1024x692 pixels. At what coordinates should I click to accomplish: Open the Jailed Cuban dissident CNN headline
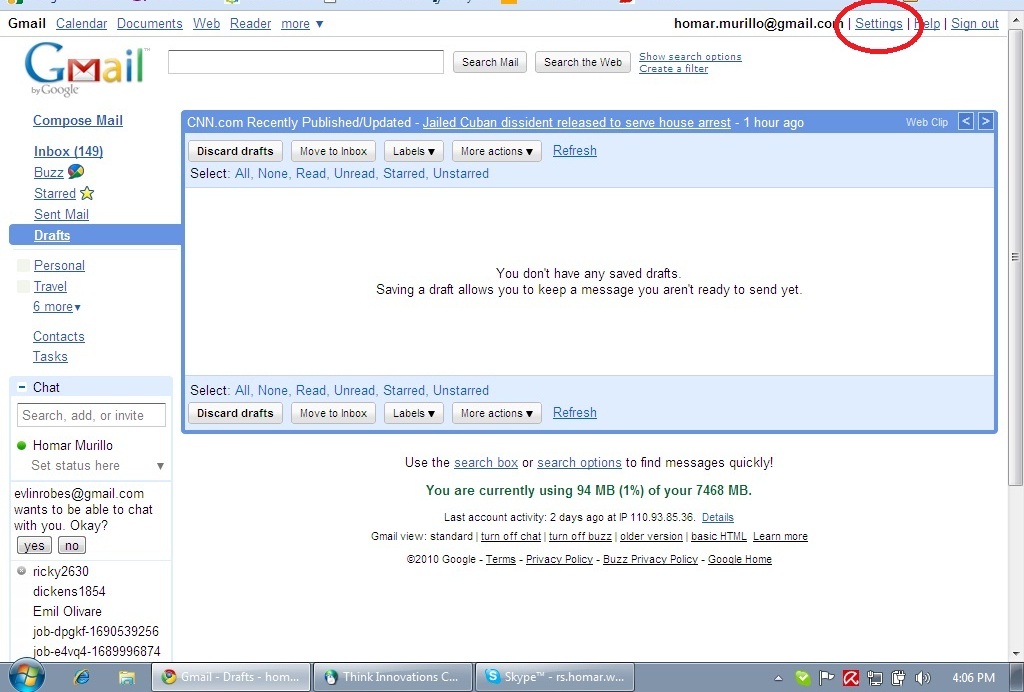tap(577, 122)
